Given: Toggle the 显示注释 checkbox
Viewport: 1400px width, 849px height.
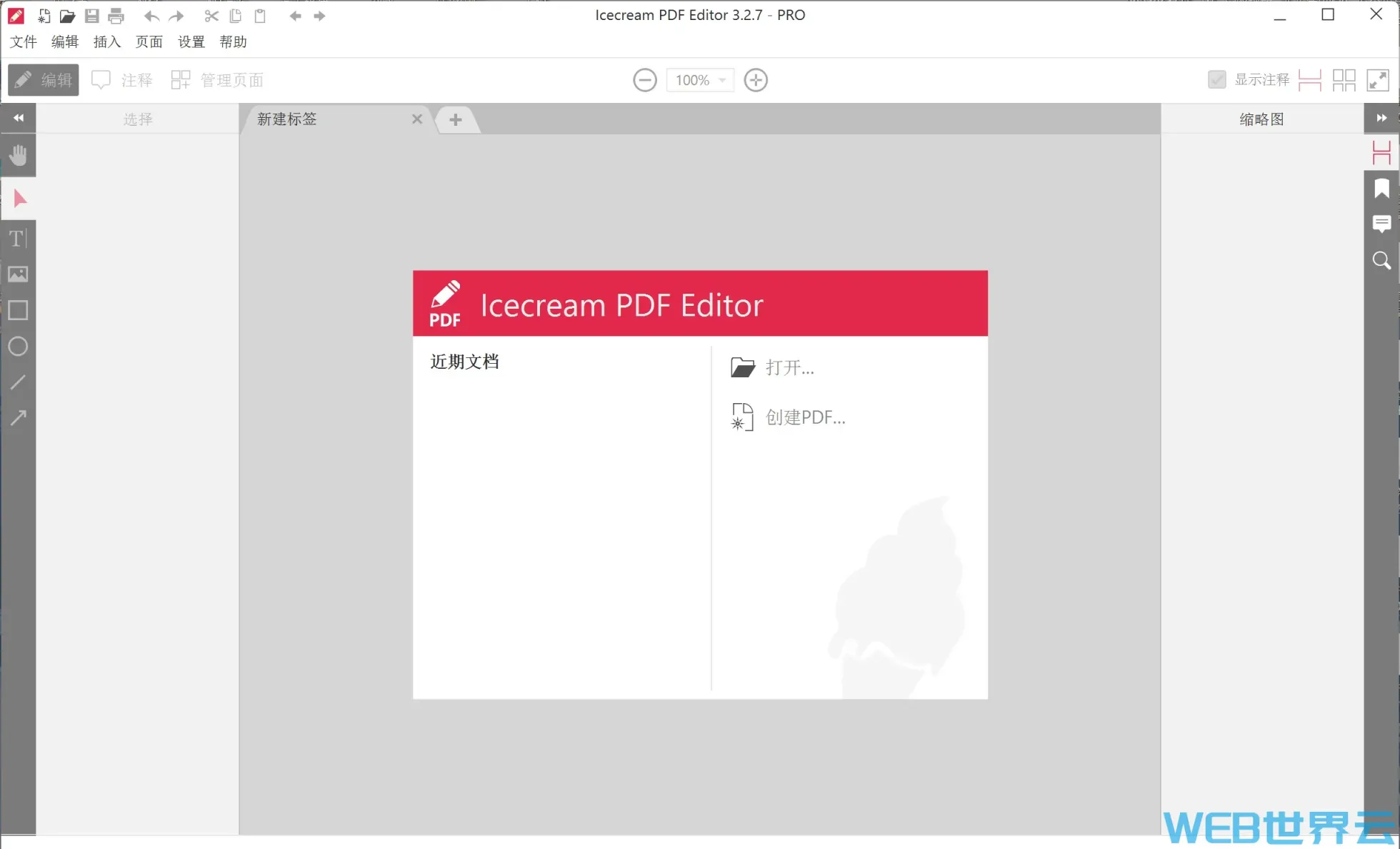Looking at the screenshot, I should [1216, 79].
